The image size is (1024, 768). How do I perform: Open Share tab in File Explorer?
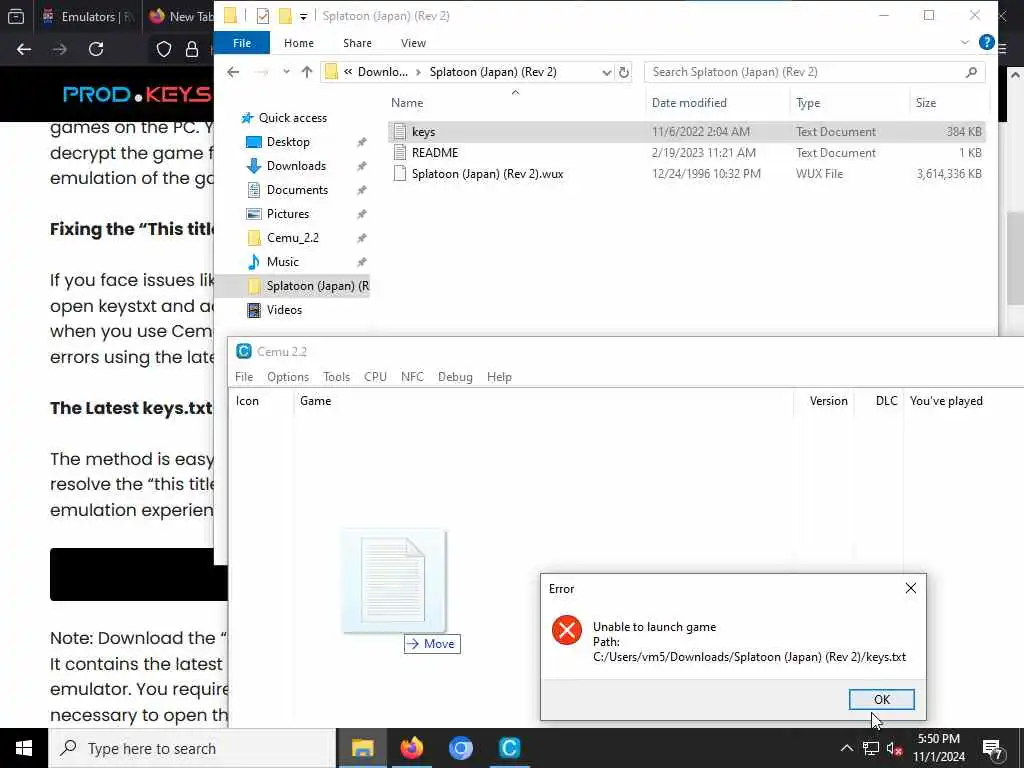[357, 43]
